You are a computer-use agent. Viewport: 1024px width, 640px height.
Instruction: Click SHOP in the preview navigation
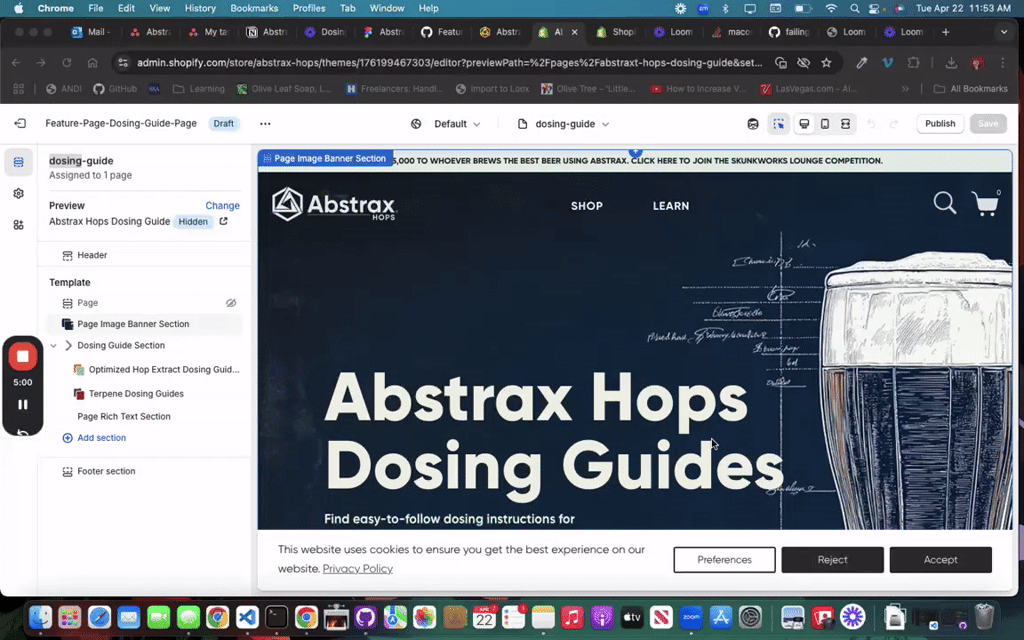(x=586, y=206)
